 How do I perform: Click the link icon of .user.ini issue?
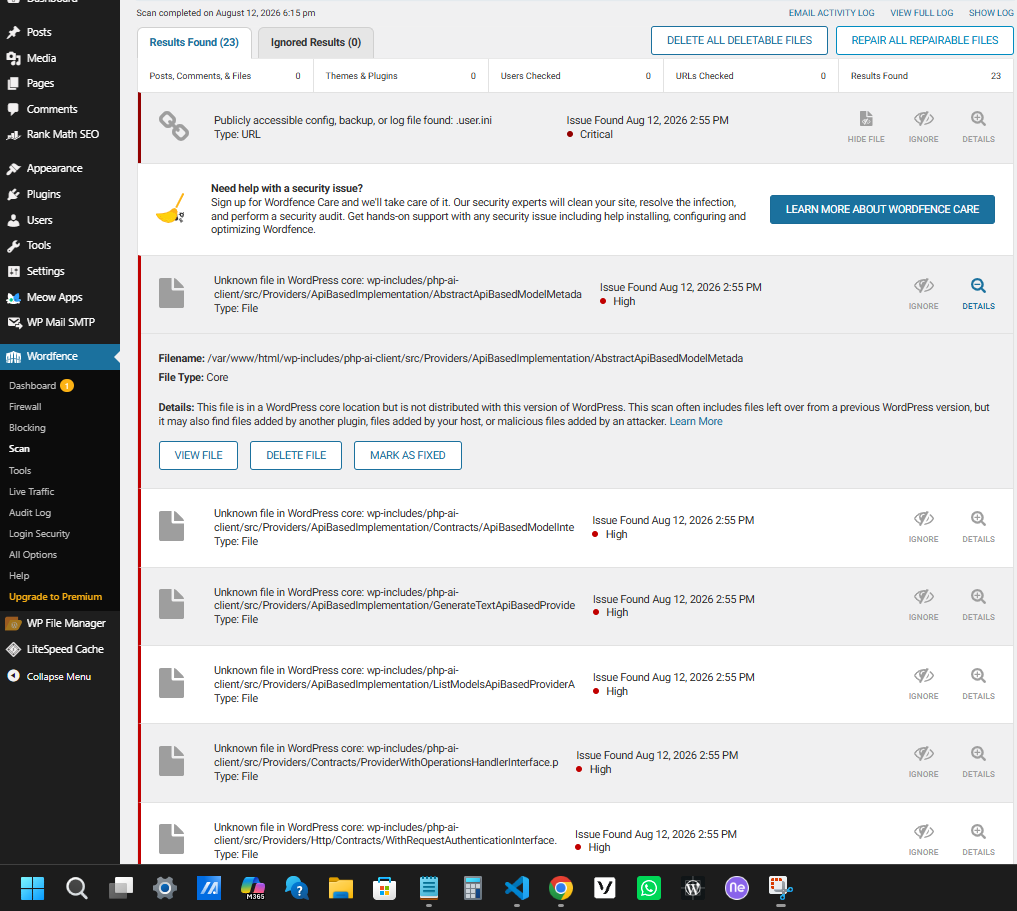click(174, 126)
